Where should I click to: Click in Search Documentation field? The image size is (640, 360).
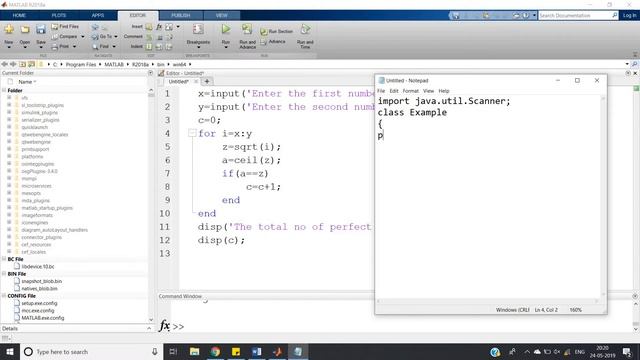point(575,16)
